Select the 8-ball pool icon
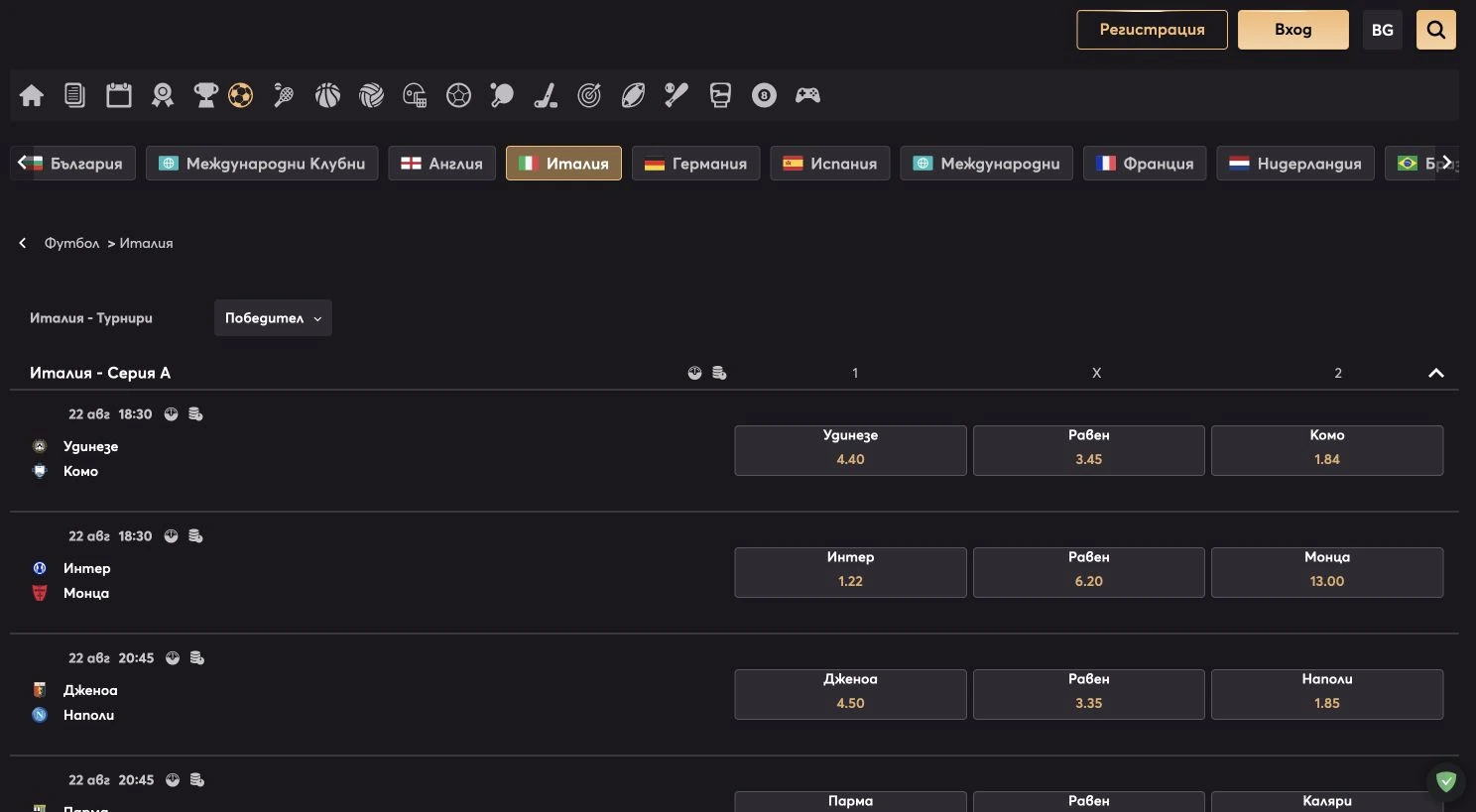The width and height of the screenshot is (1476, 812). click(x=764, y=95)
